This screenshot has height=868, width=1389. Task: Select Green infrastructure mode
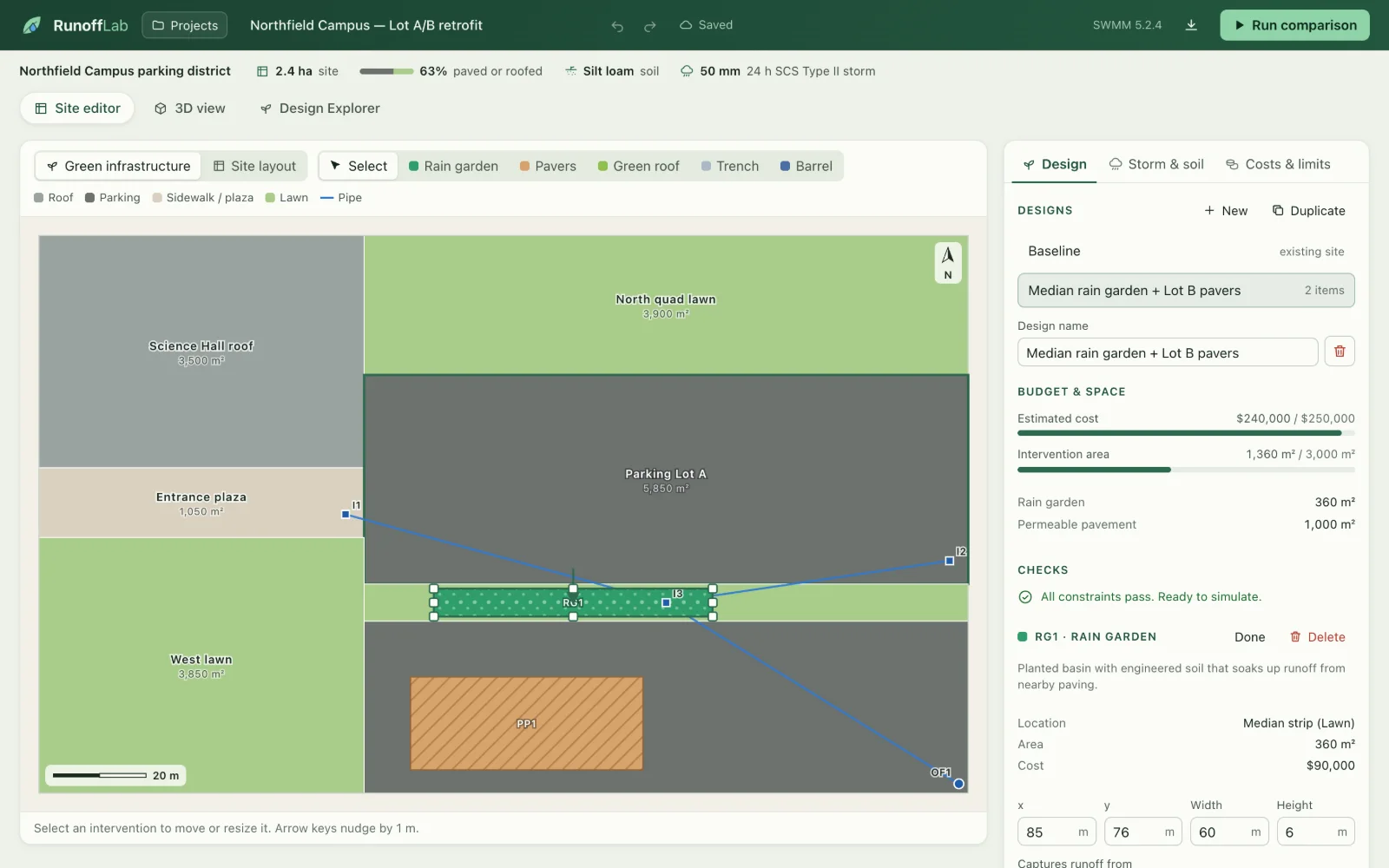point(118,166)
